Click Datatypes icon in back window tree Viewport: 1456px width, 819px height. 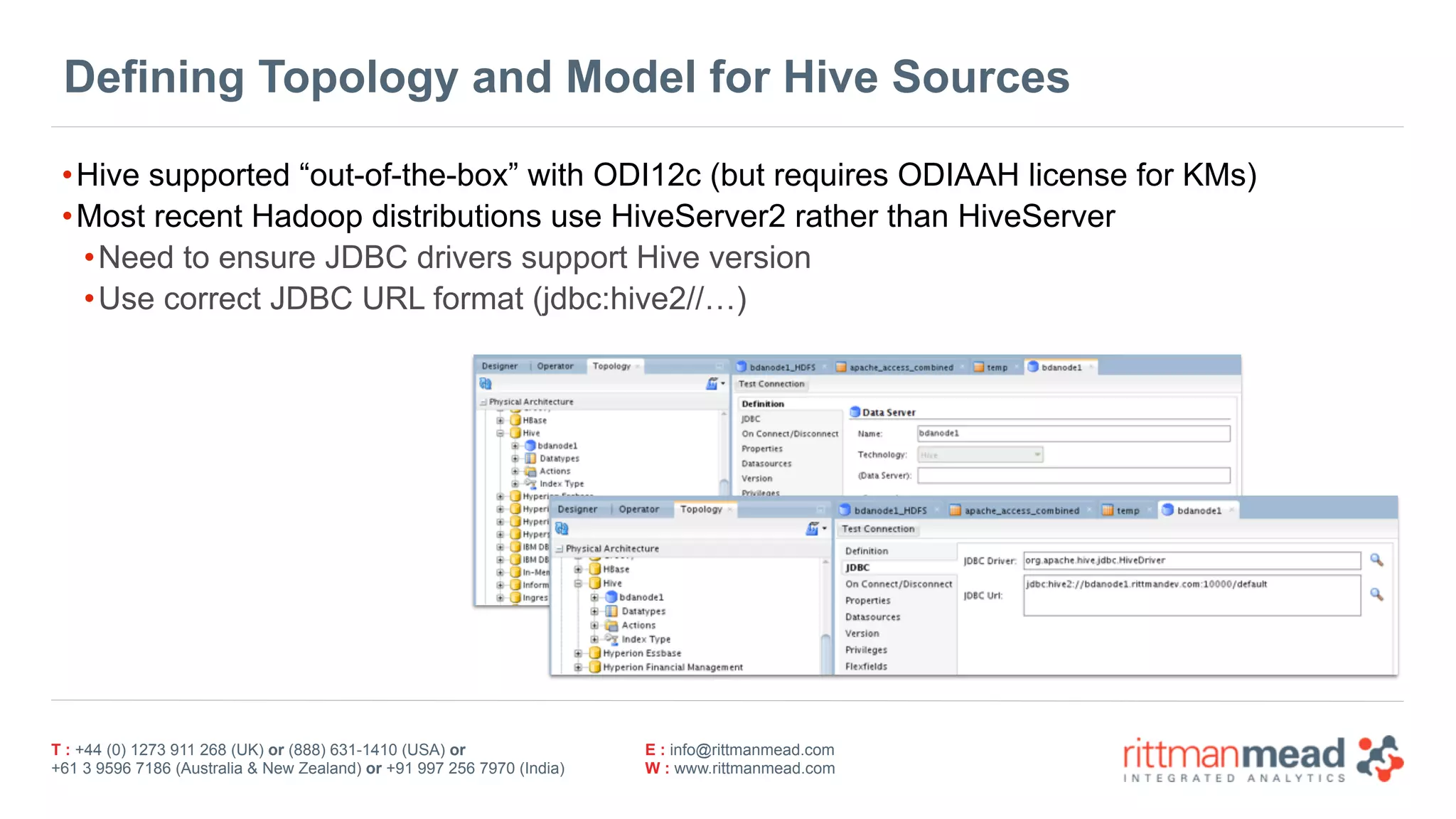click(x=530, y=459)
